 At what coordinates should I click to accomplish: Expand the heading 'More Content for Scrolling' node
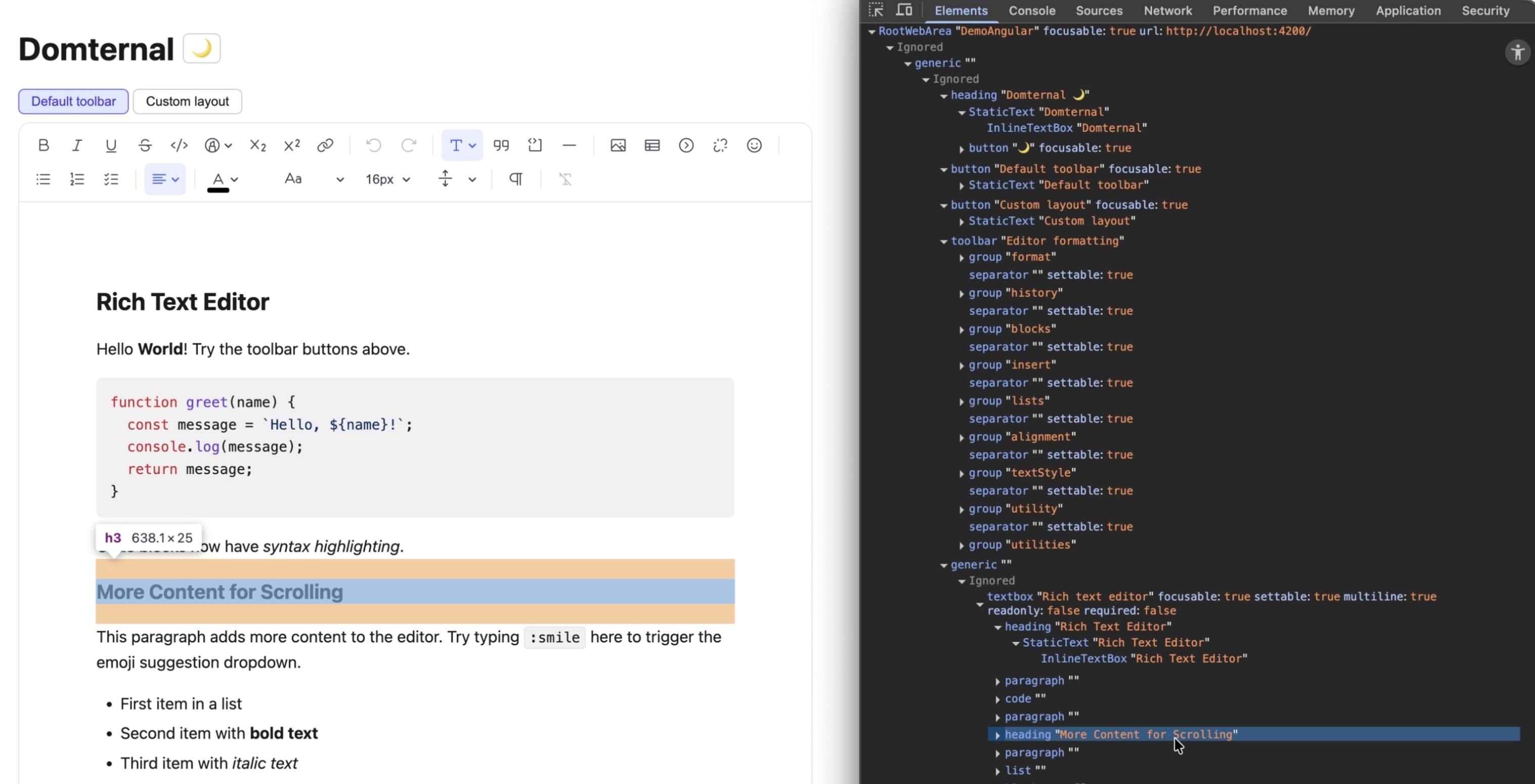[x=998, y=734]
